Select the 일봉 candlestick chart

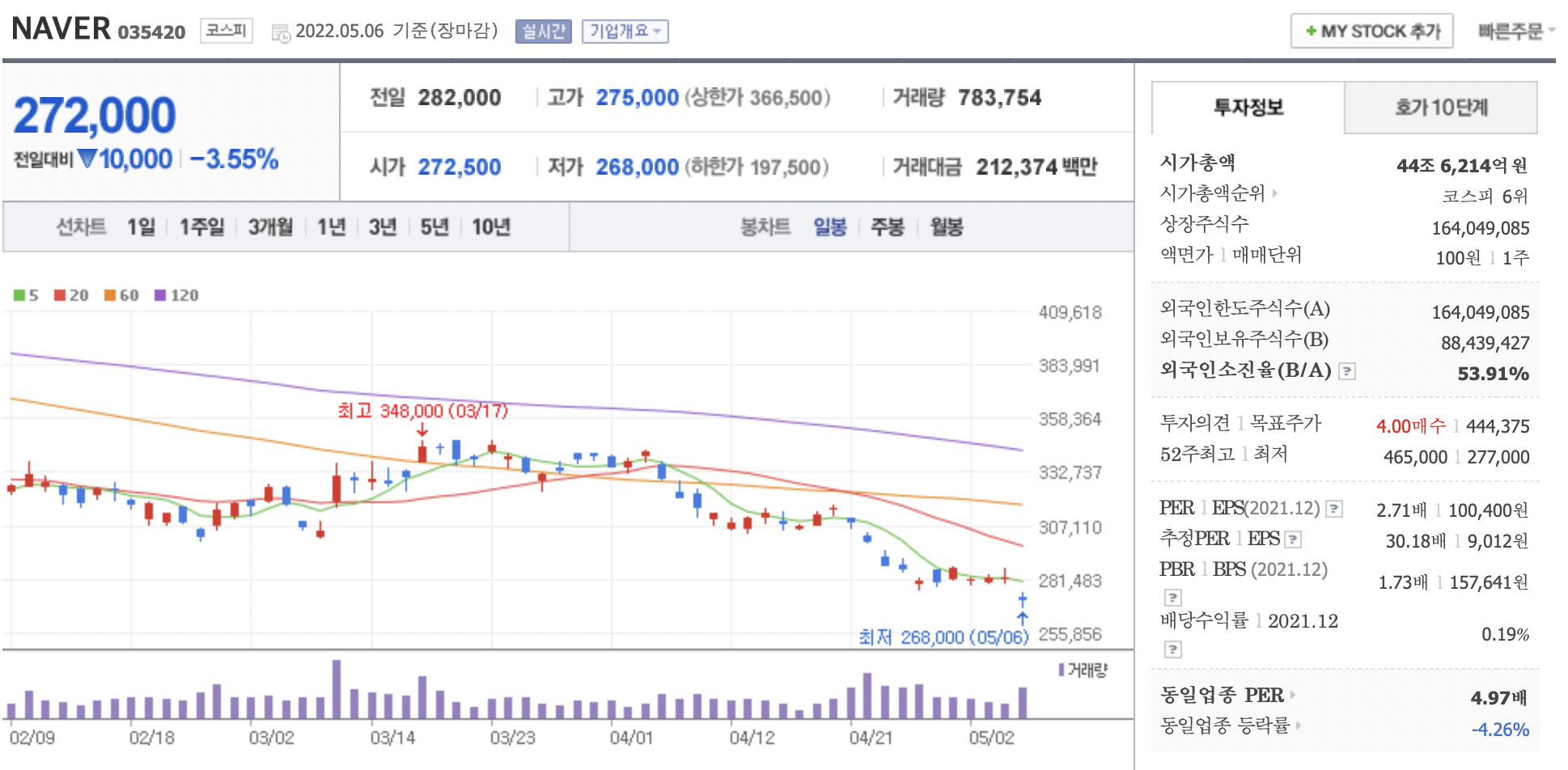[830, 226]
